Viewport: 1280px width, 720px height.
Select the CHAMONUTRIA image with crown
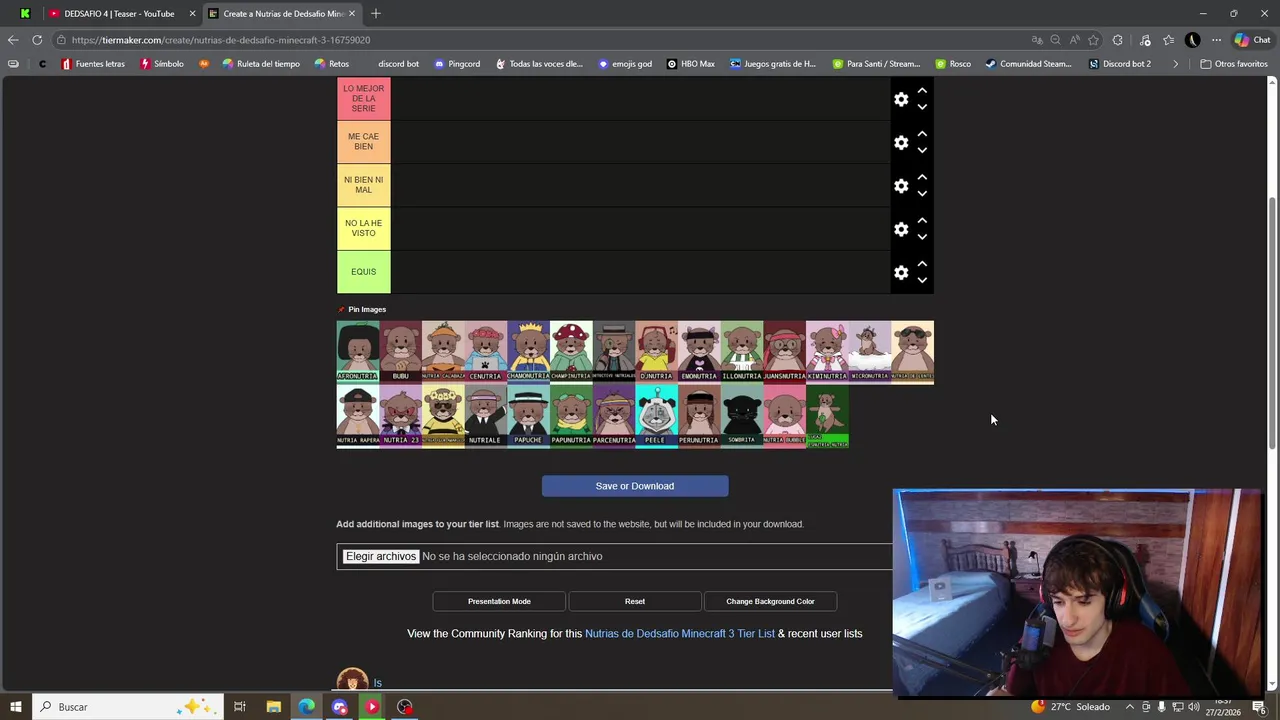coord(528,351)
